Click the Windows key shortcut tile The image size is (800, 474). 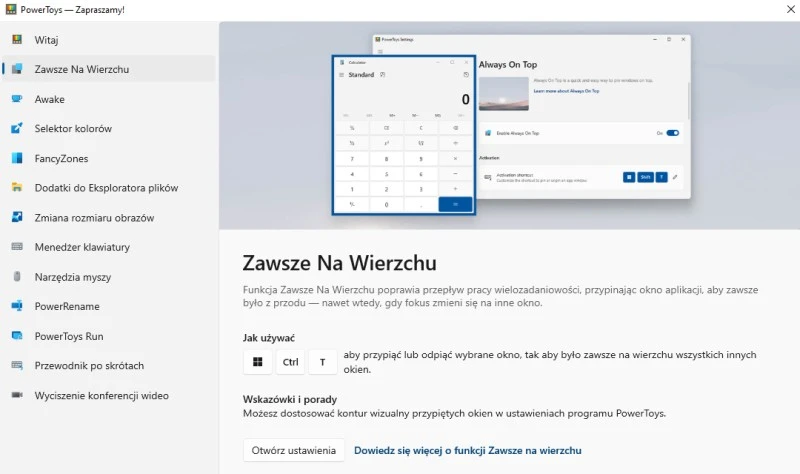point(258,362)
